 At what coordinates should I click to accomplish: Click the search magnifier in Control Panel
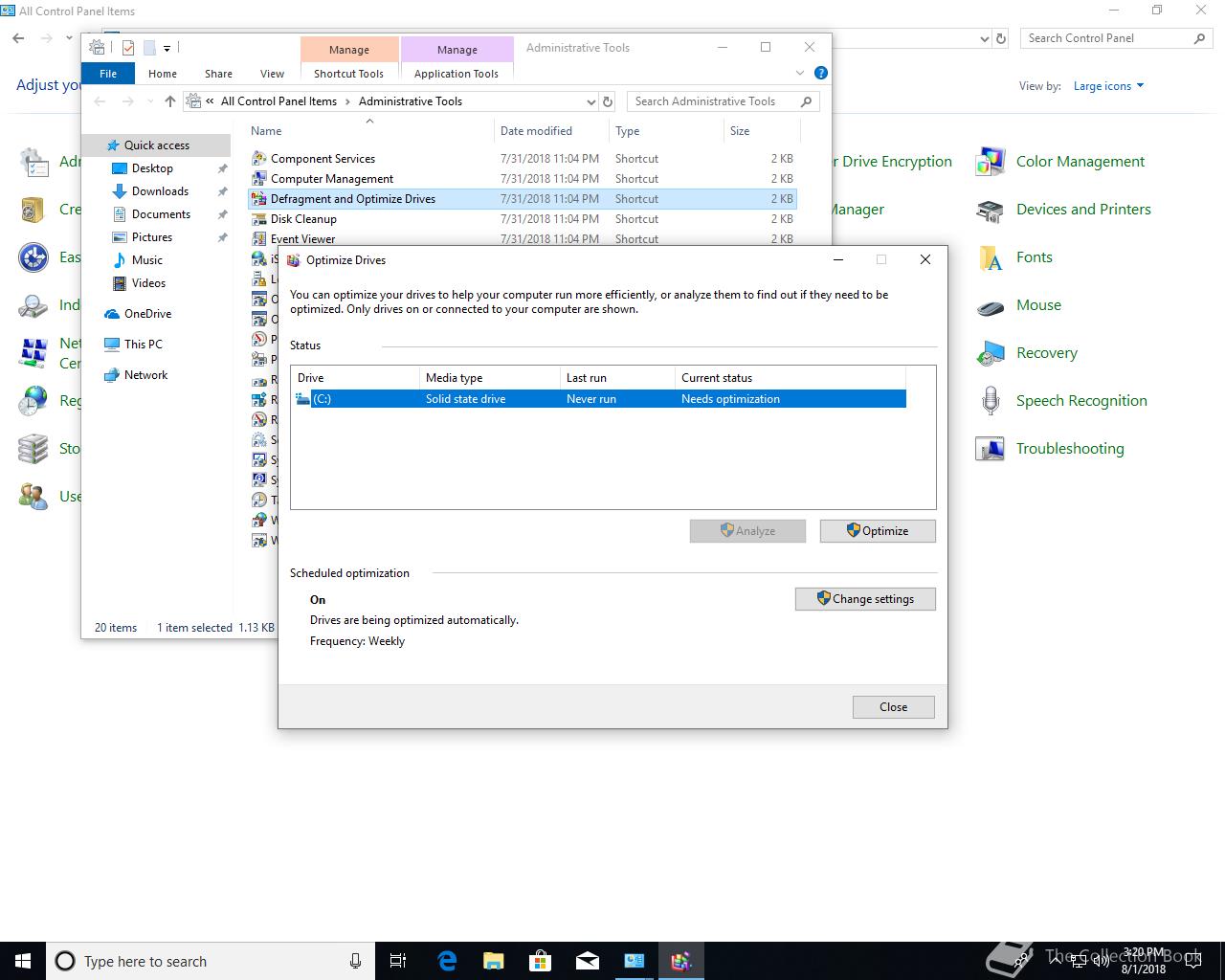(1199, 38)
